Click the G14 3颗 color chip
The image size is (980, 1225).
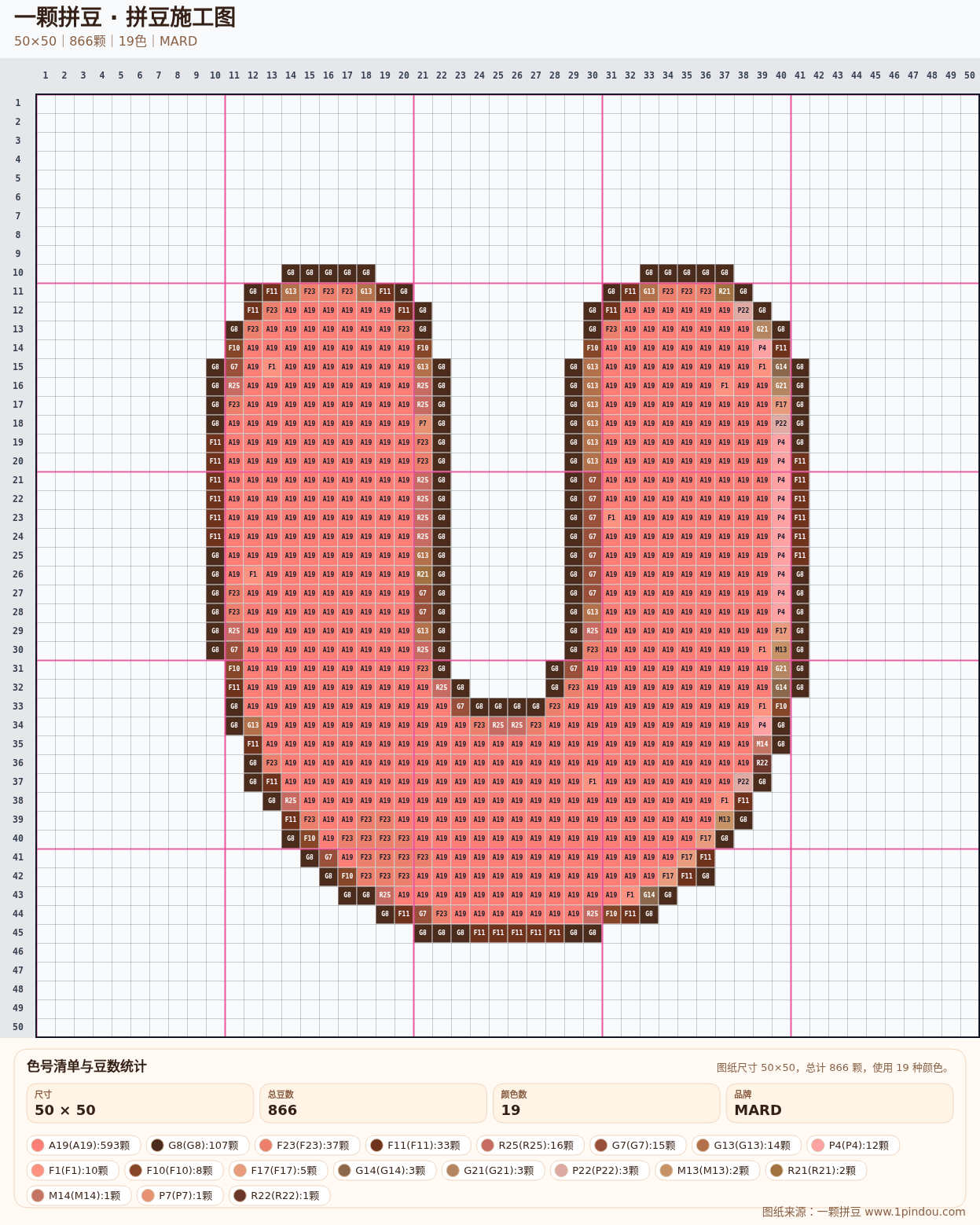384,1170
